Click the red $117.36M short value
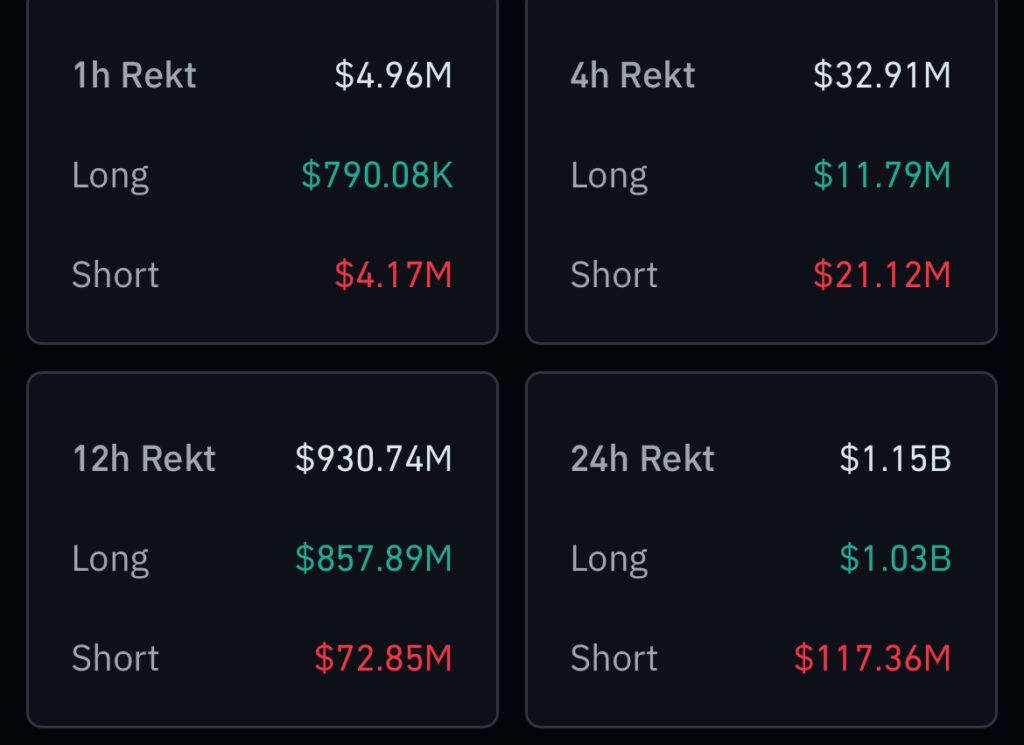This screenshot has height=745, width=1024. click(872, 658)
